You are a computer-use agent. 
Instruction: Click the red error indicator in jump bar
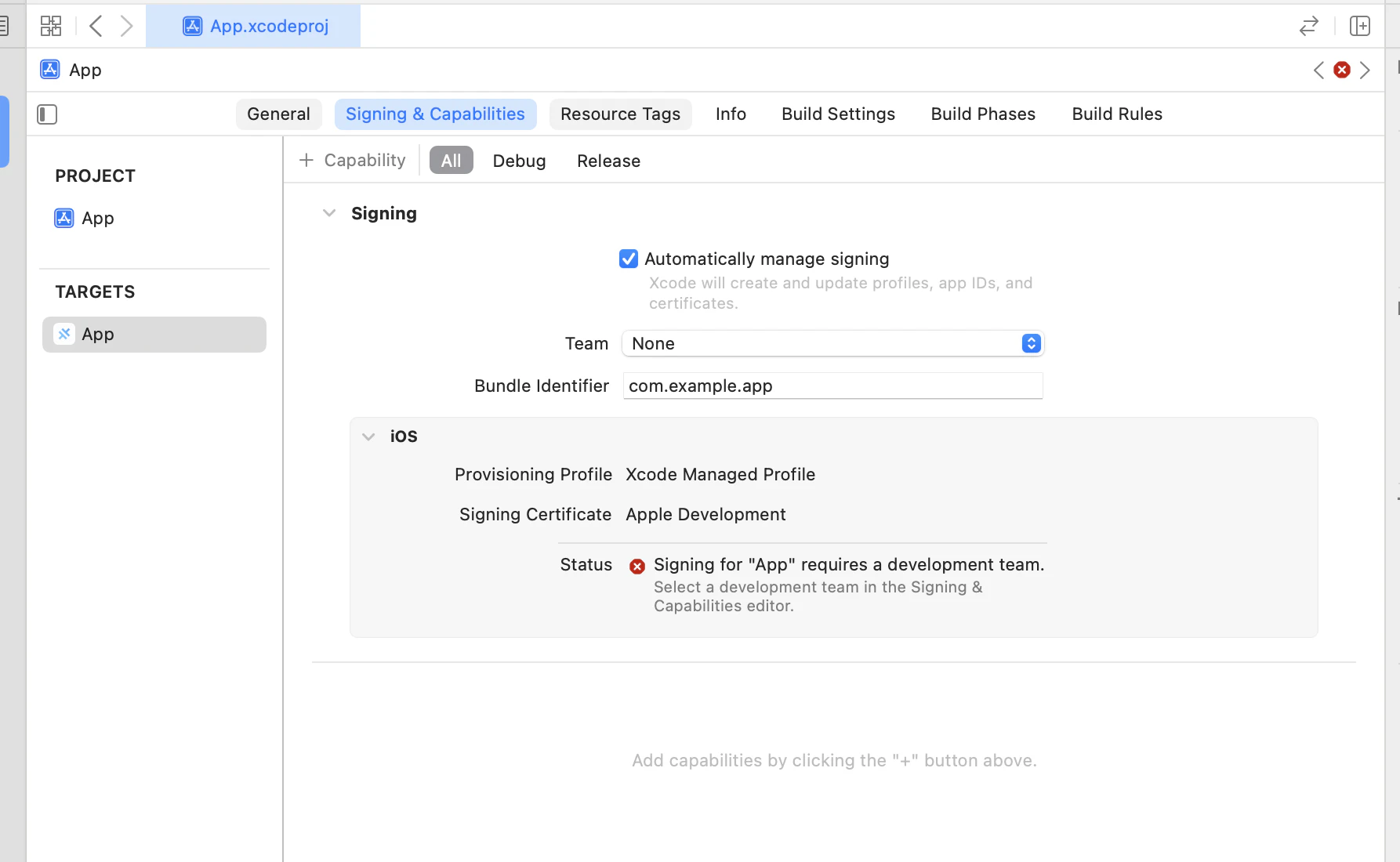click(1342, 70)
